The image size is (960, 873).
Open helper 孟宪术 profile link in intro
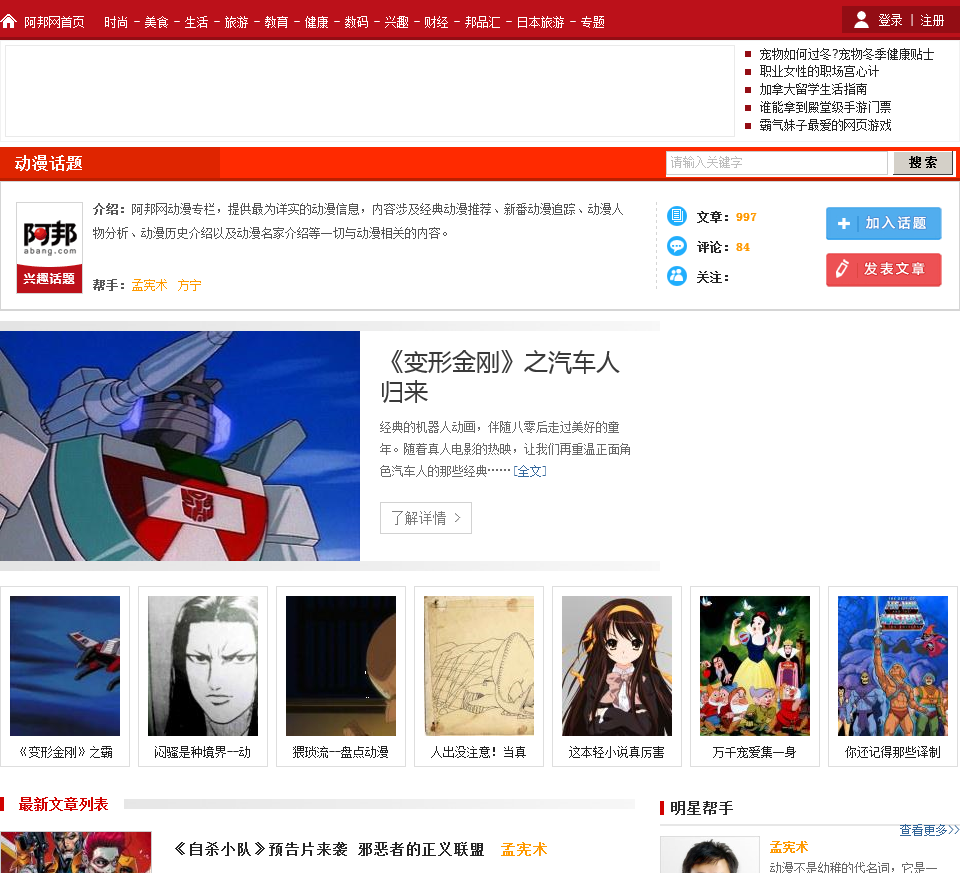pyautogui.click(x=149, y=285)
